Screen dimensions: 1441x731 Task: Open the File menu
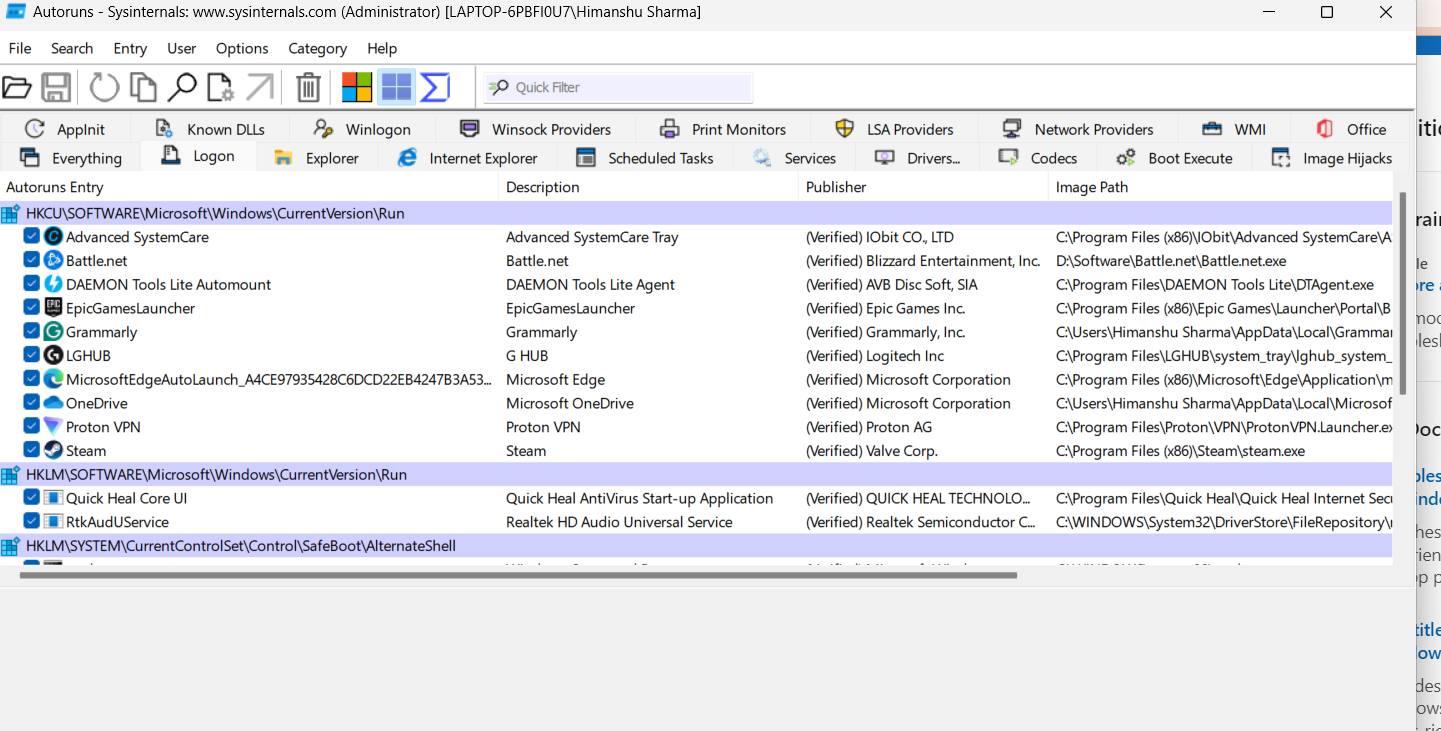pyautogui.click(x=20, y=48)
